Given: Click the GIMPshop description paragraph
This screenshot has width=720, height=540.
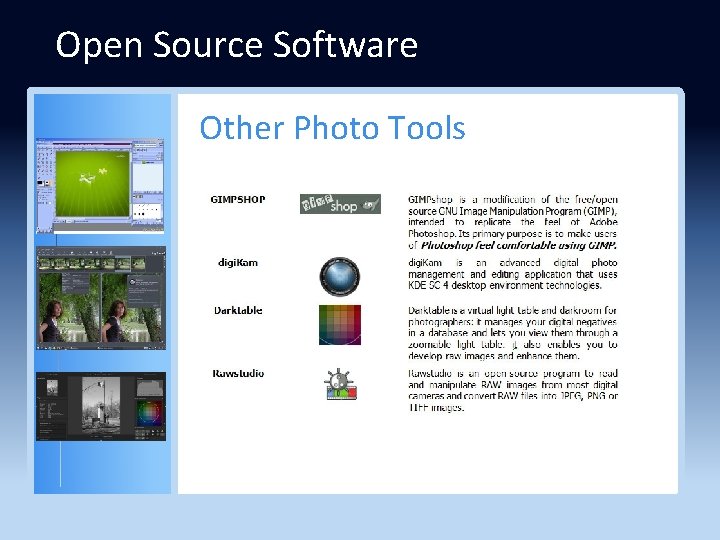Looking at the screenshot, I should 512,222.
